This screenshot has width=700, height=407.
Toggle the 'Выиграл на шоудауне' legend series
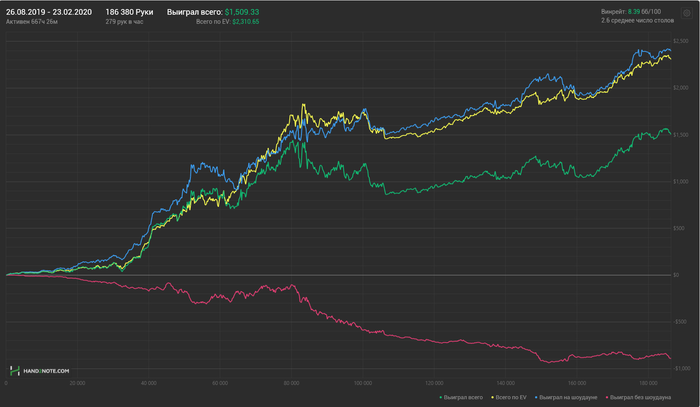(x=566, y=397)
